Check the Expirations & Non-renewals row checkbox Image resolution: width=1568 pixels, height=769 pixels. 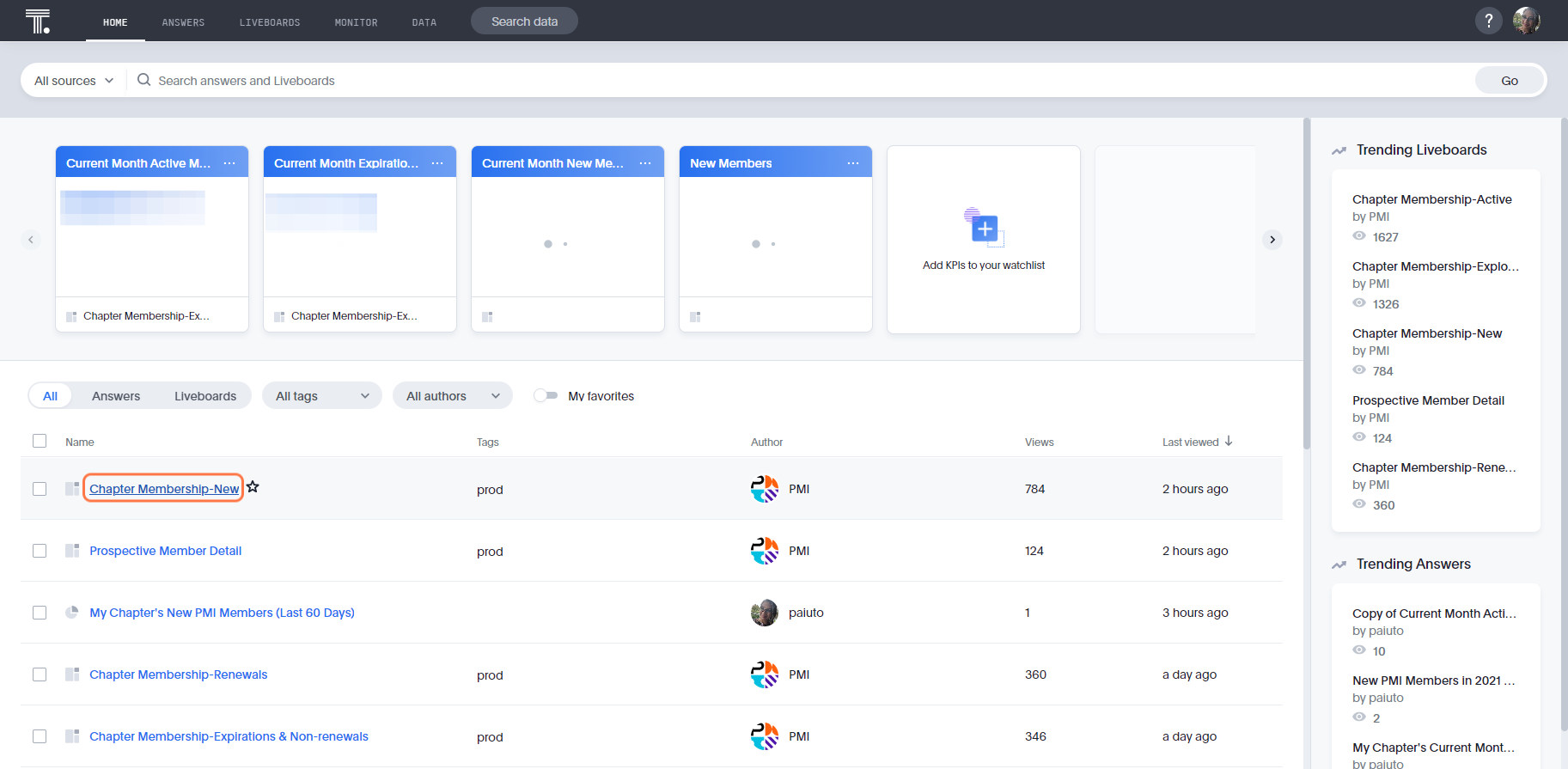[x=40, y=736]
